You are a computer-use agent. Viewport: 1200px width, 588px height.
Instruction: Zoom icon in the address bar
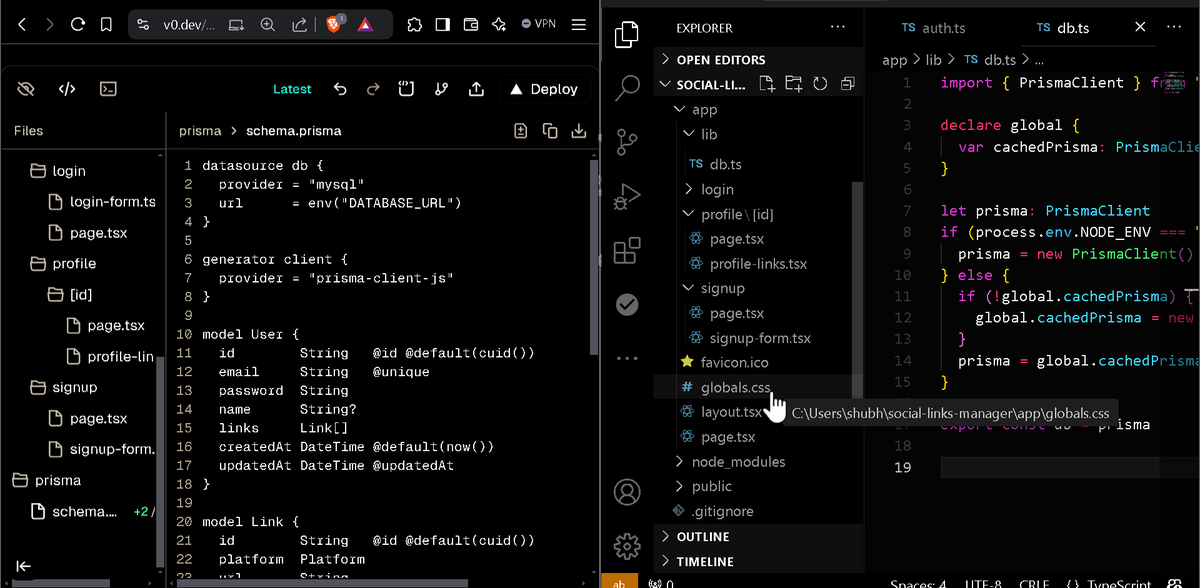pos(268,24)
